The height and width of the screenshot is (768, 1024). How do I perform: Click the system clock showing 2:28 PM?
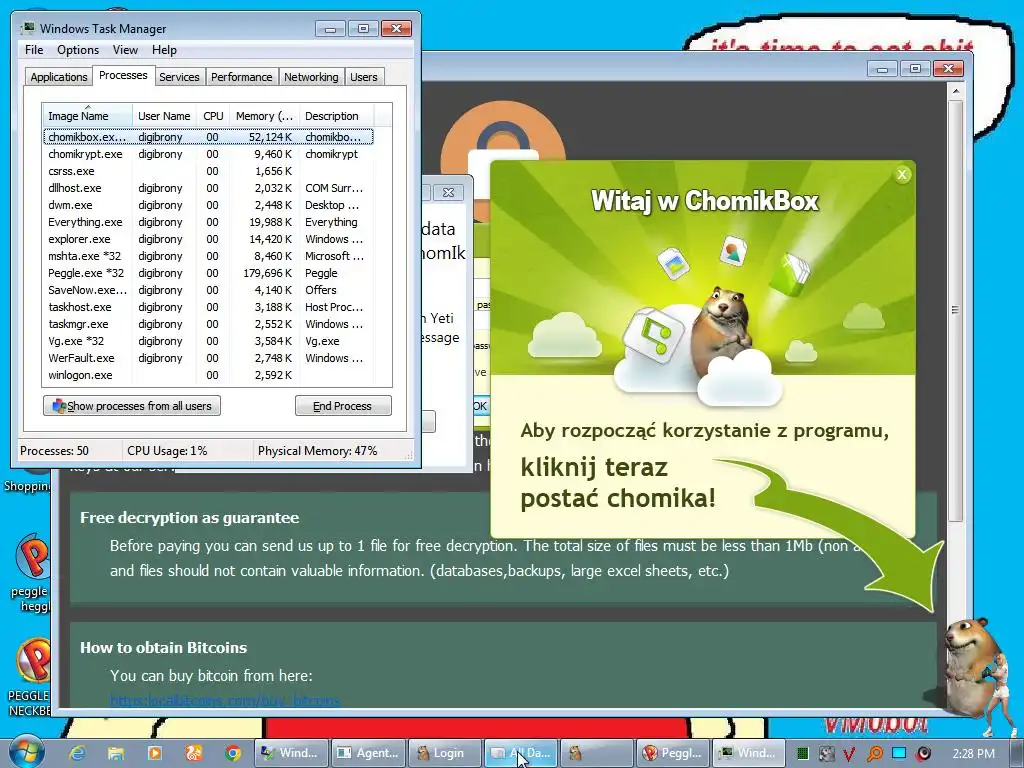click(974, 754)
